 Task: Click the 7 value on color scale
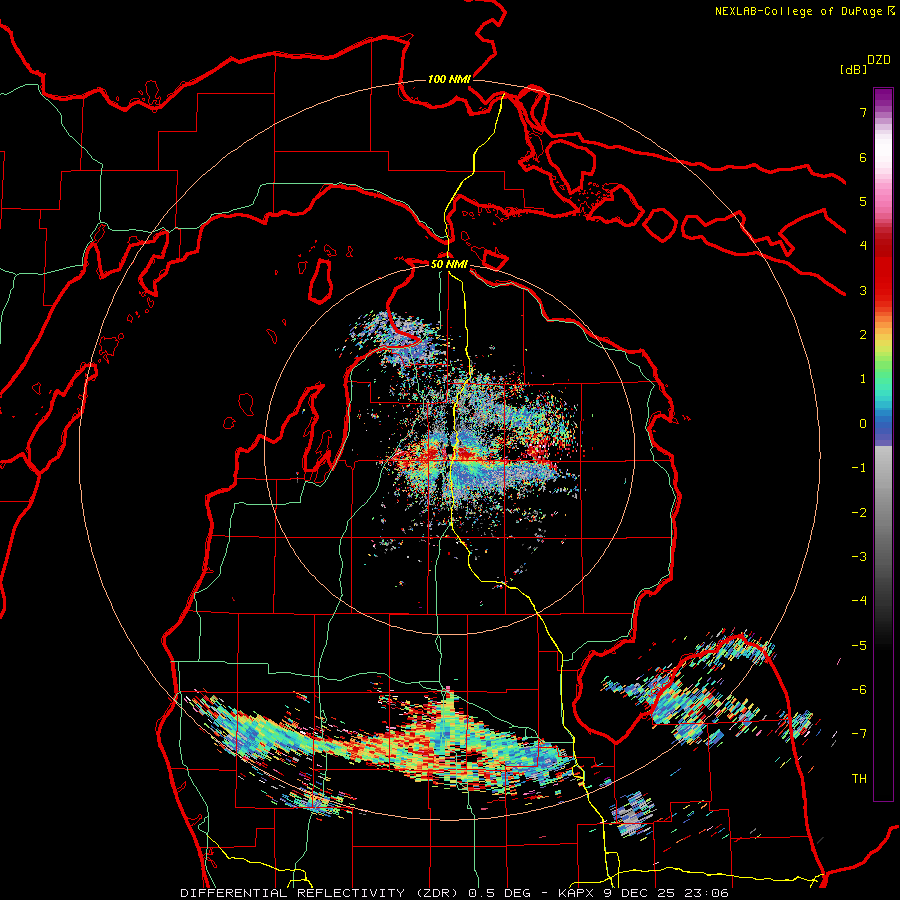click(x=863, y=113)
